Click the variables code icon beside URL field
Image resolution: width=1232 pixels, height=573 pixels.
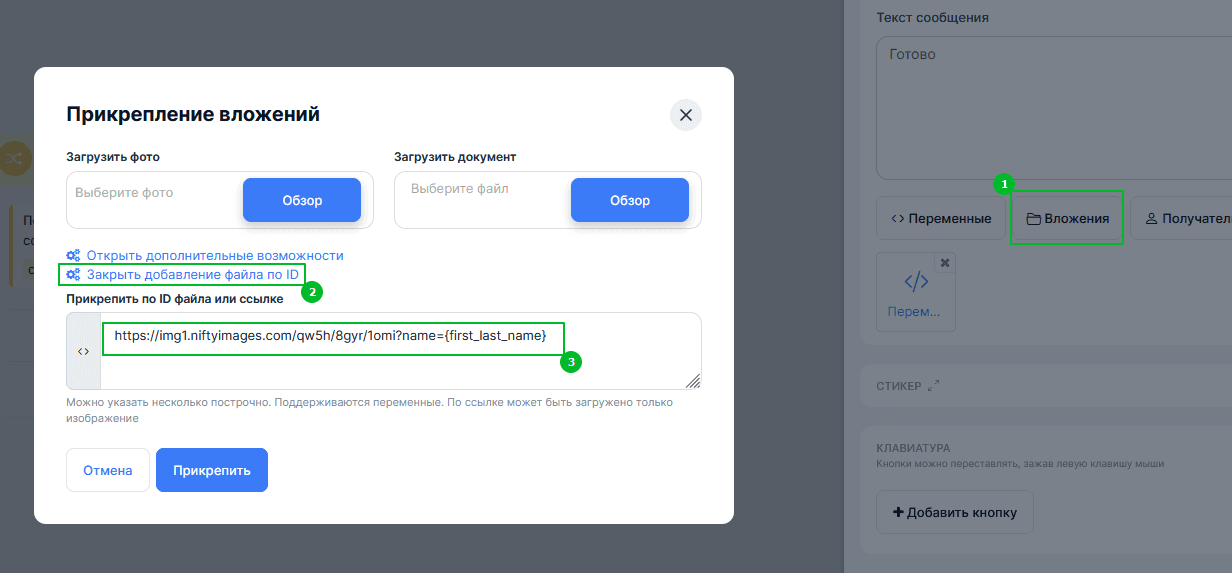click(x=83, y=351)
